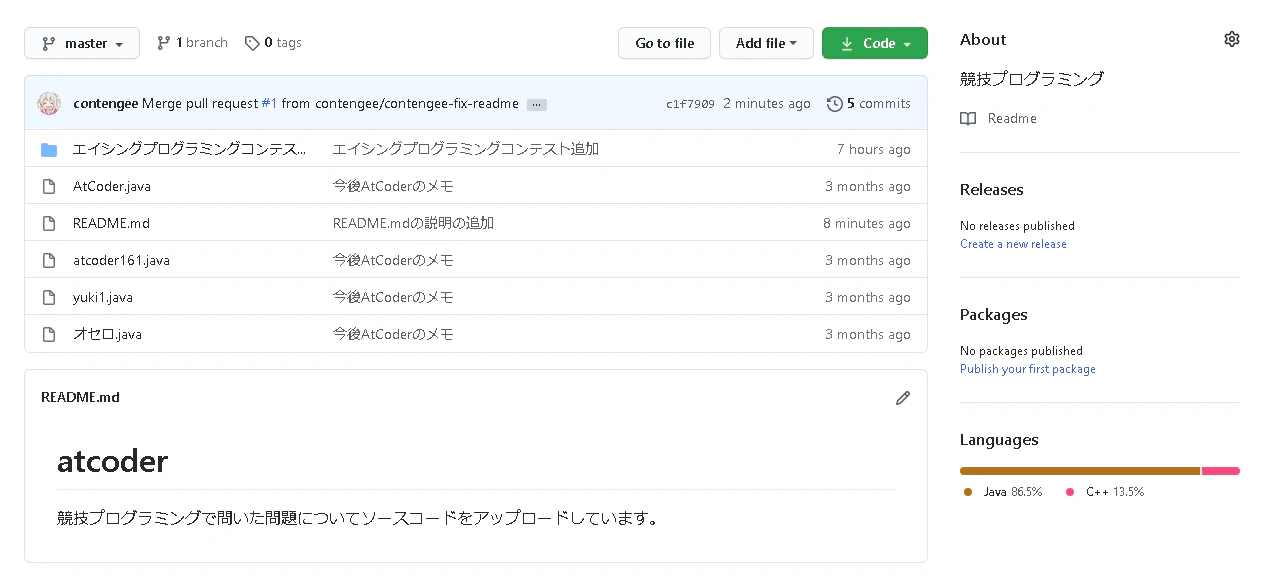Viewport: 1267px width, 586px height.
Task: Click the file icon beside atcoder161.java
Action: click(x=49, y=260)
